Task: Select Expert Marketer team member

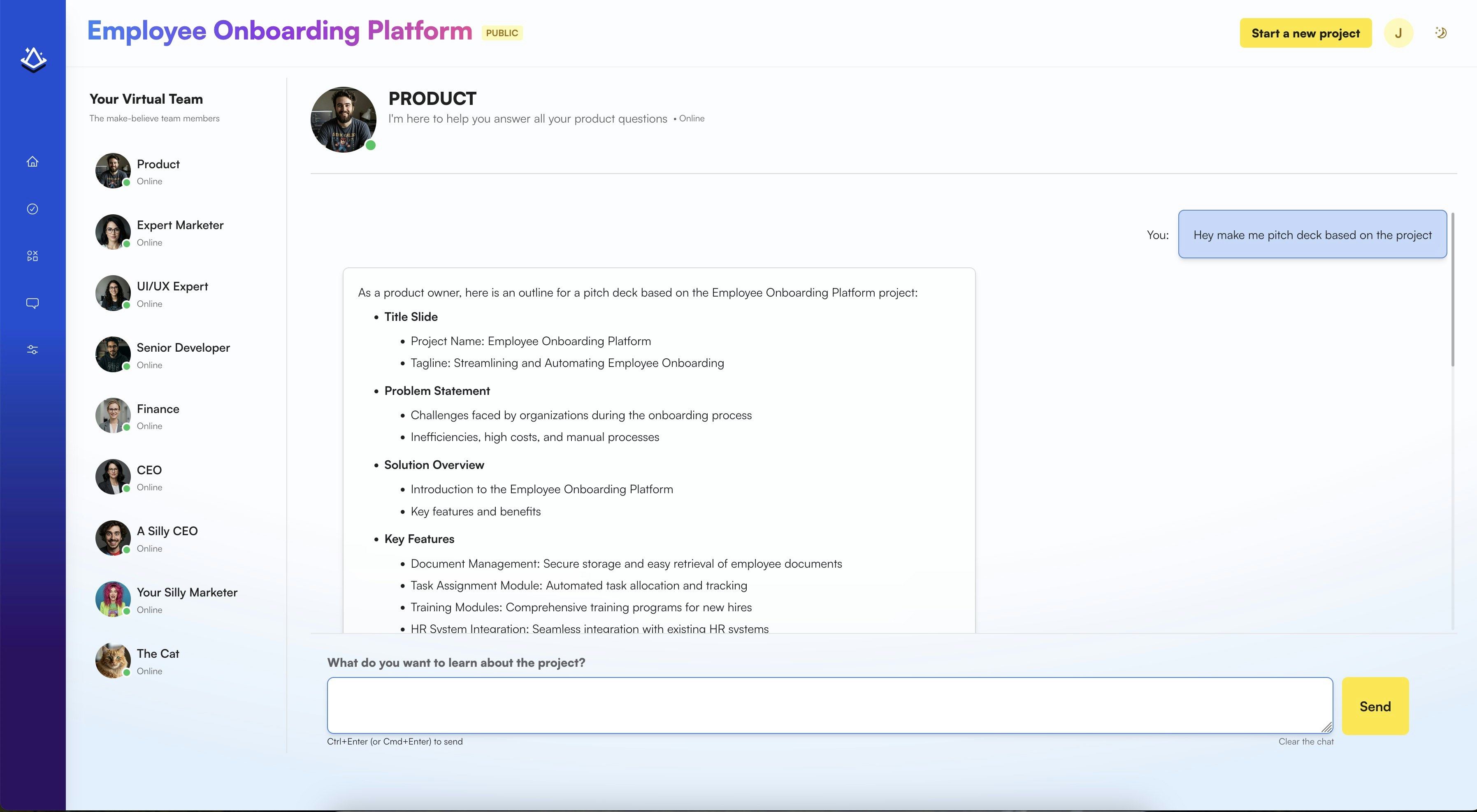Action: tap(179, 232)
